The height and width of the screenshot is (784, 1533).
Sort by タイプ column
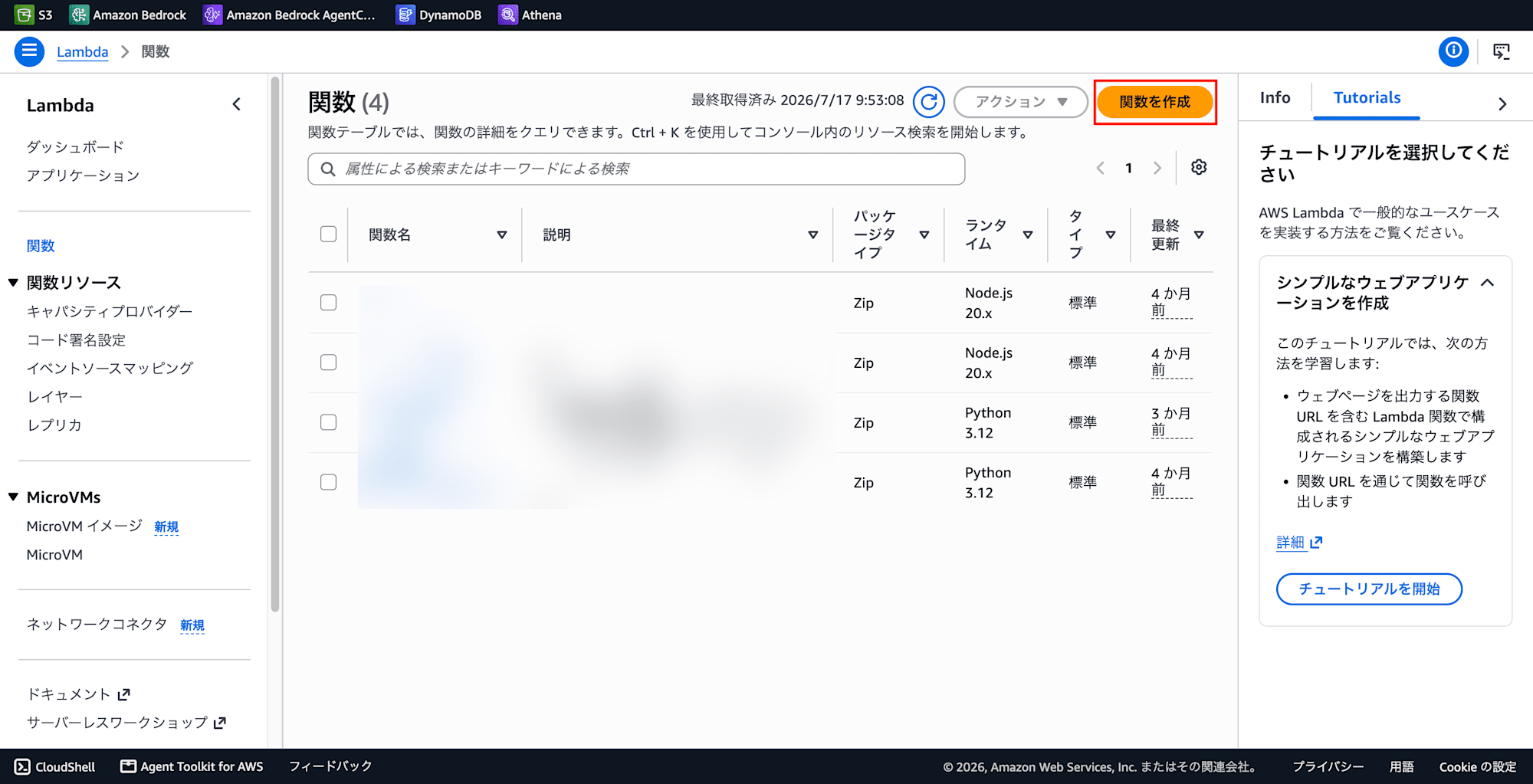click(1110, 235)
